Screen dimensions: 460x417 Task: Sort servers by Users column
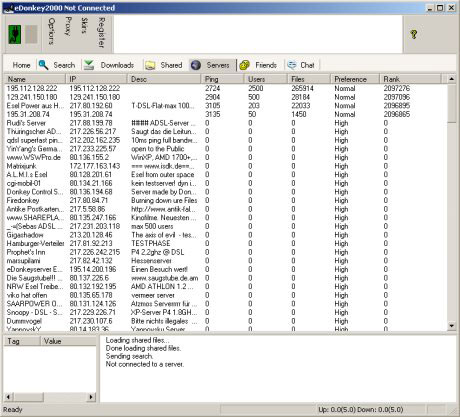(266, 79)
